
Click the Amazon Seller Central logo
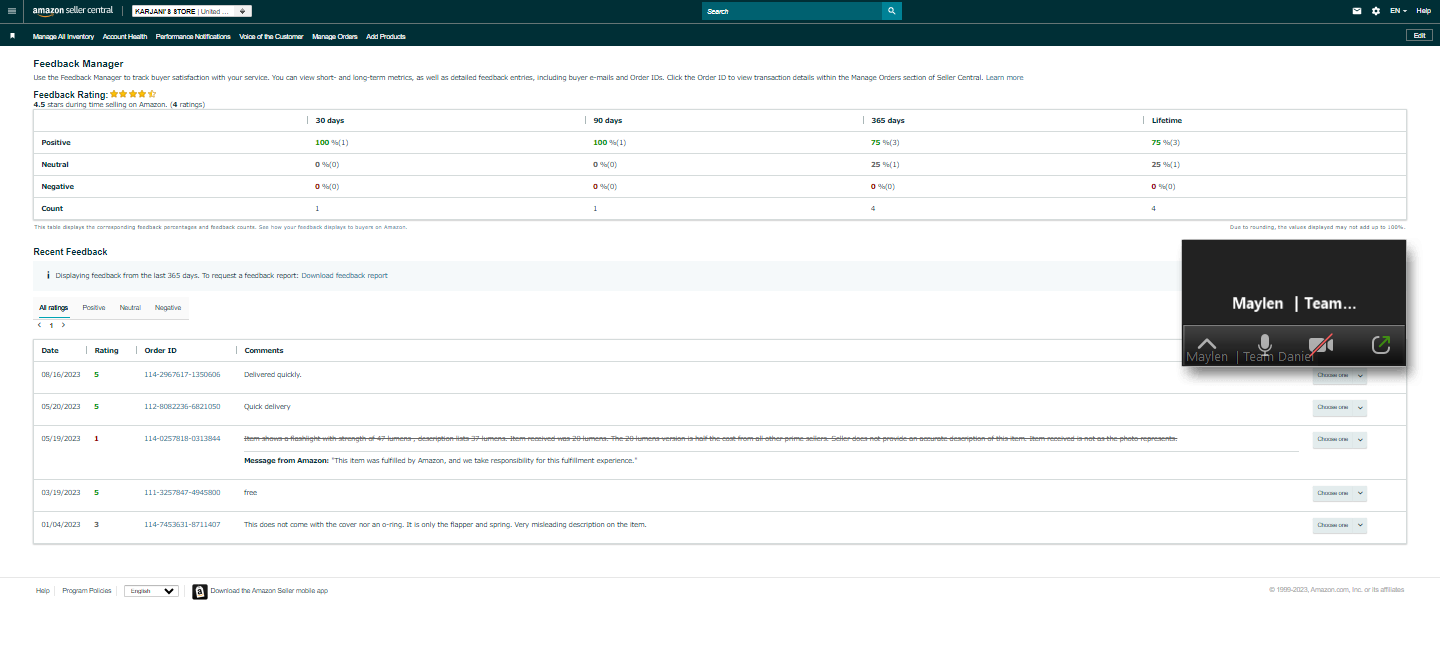pos(72,11)
